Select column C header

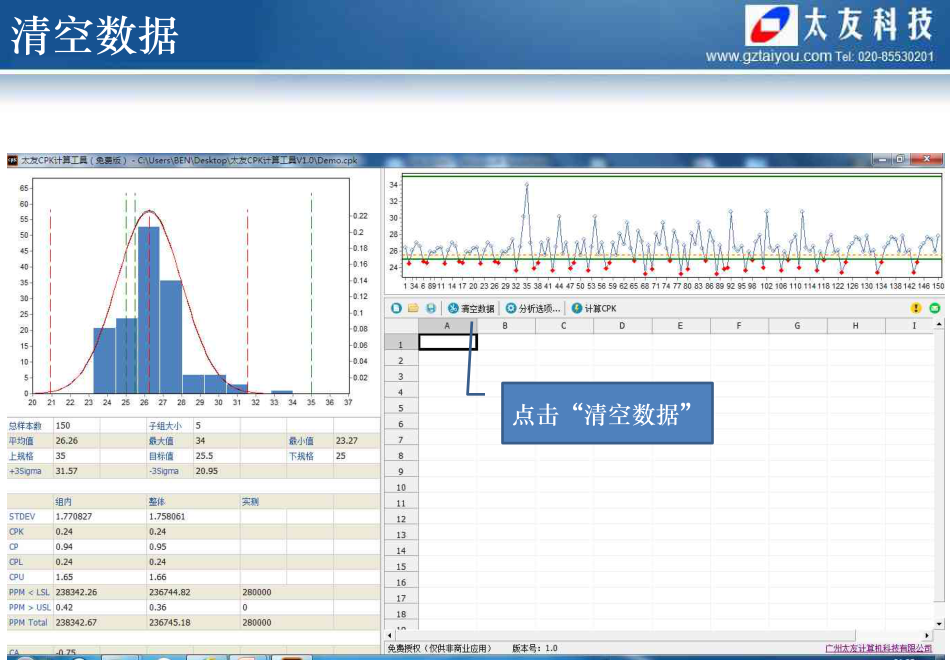click(x=563, y=326)
